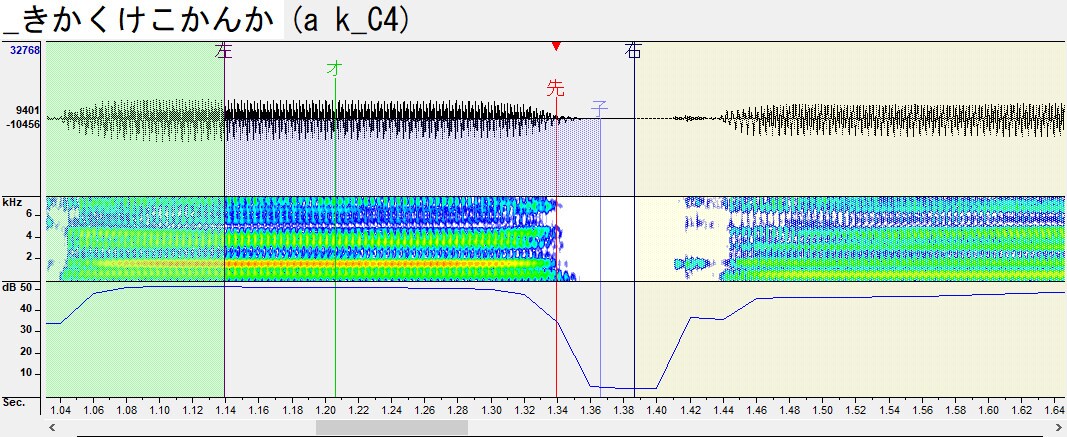Click the white silent gap in the spectrogram
Viewport: 1067px width, 437px height.
pos(595,238)
